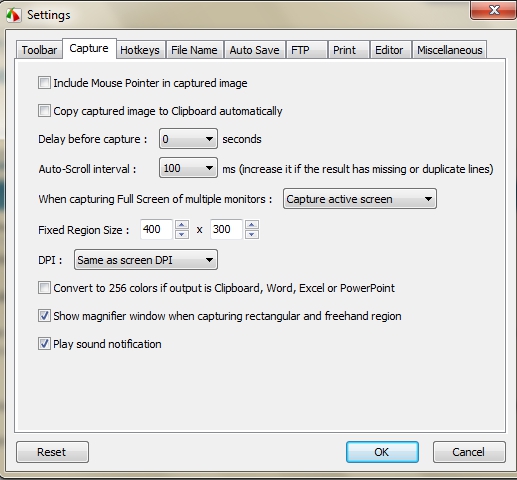Enable Include Mouse Pointer in captured image
The width and height of the screenshot is (517, 480).
(x=44, y=83)
